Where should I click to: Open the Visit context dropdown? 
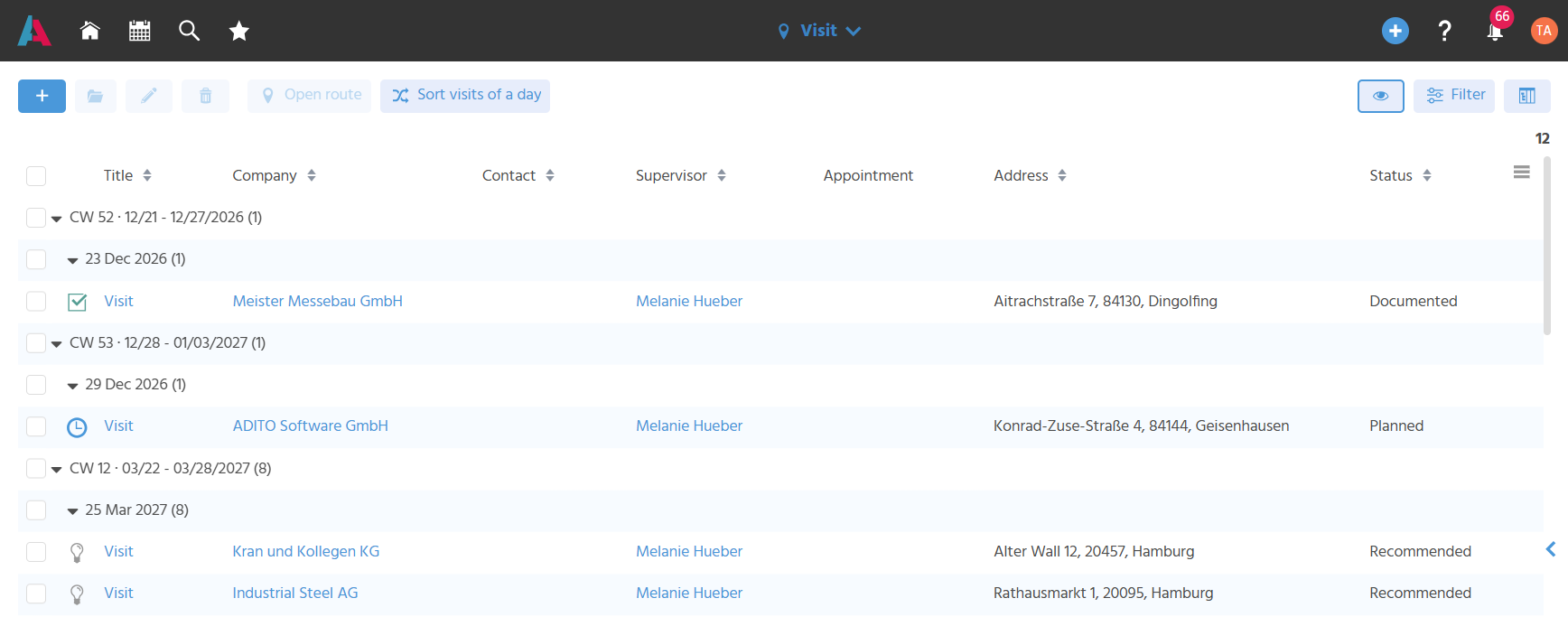pos(819,31)
